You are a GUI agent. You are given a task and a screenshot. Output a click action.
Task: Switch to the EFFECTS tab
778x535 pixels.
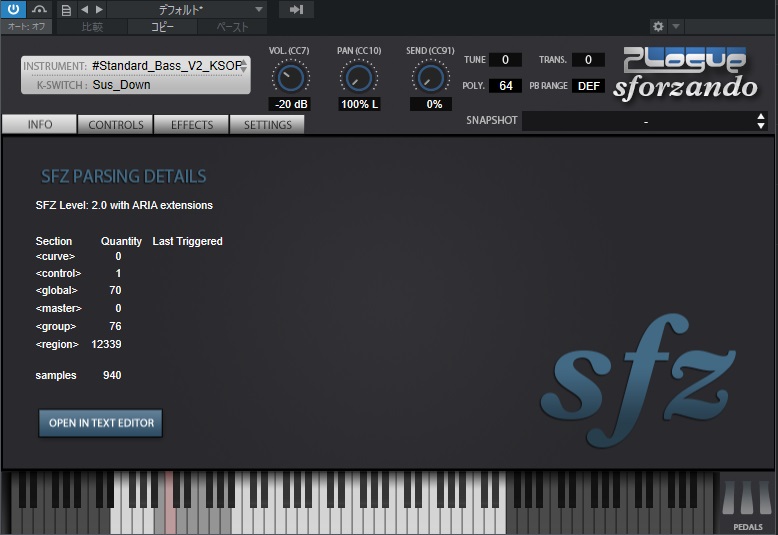192,125
